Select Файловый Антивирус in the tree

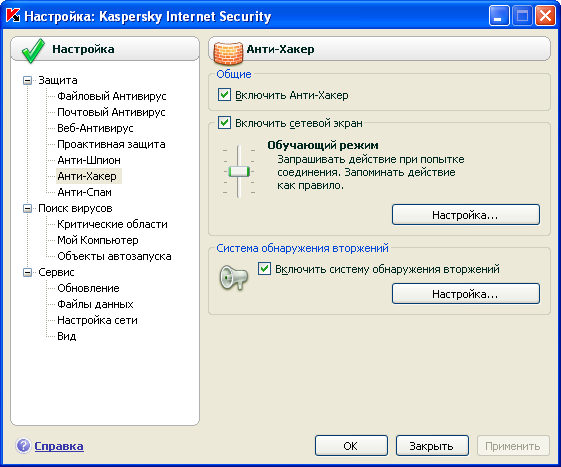pyautogui.click(x=112, y=96)
